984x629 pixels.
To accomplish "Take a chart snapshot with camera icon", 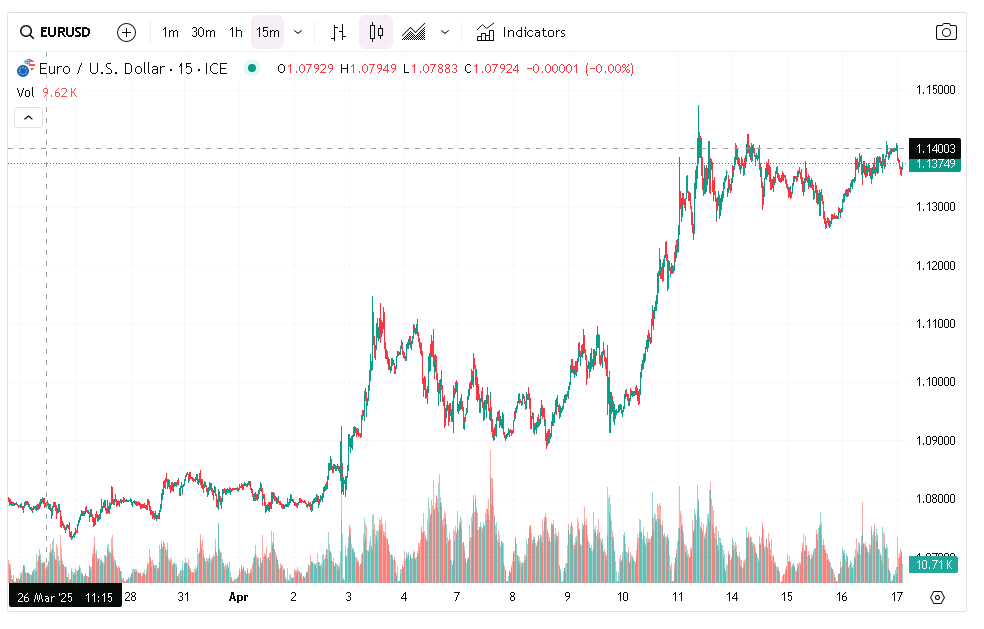I will (x=945, y=32).
